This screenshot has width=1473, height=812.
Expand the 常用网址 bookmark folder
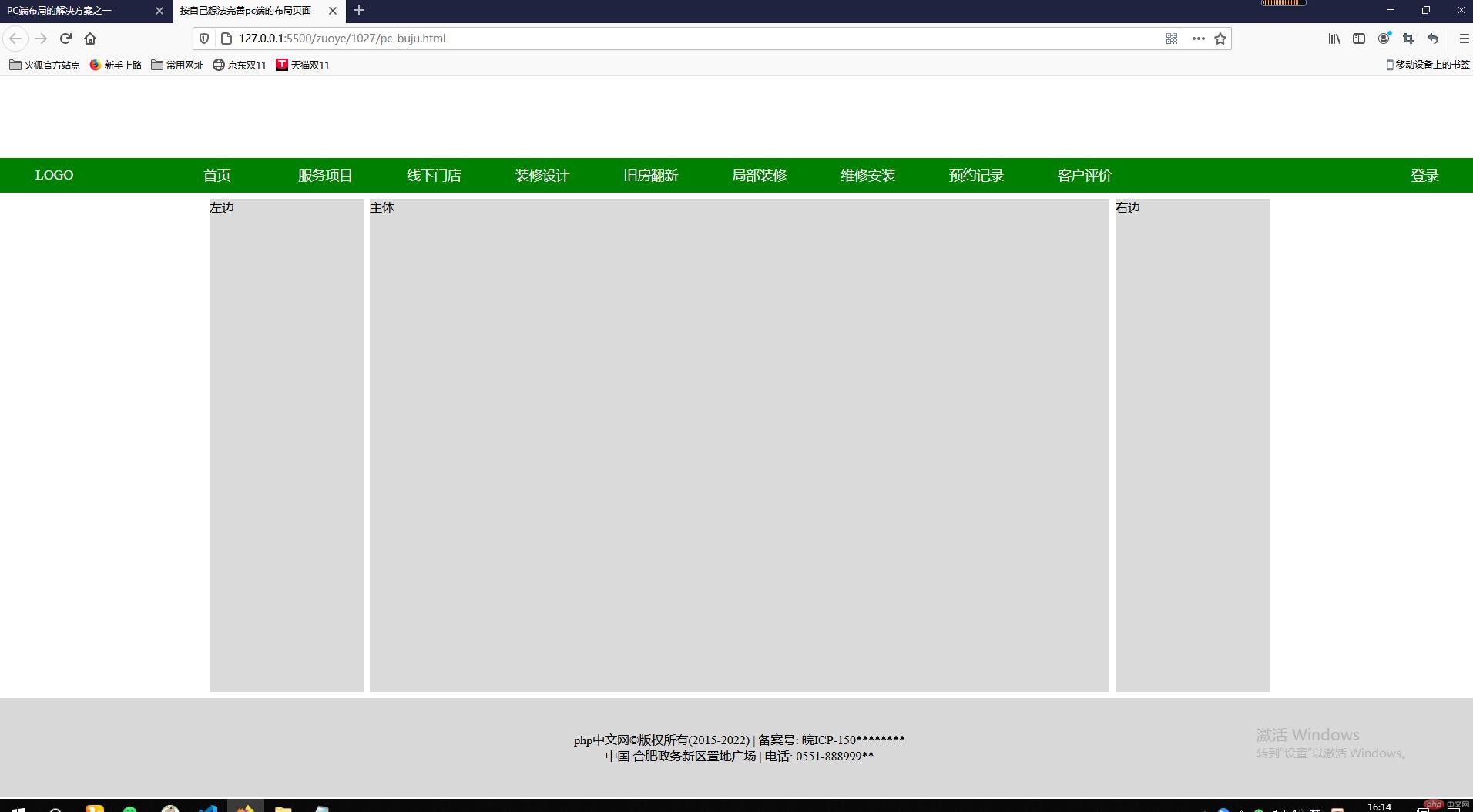pos(177,65)
